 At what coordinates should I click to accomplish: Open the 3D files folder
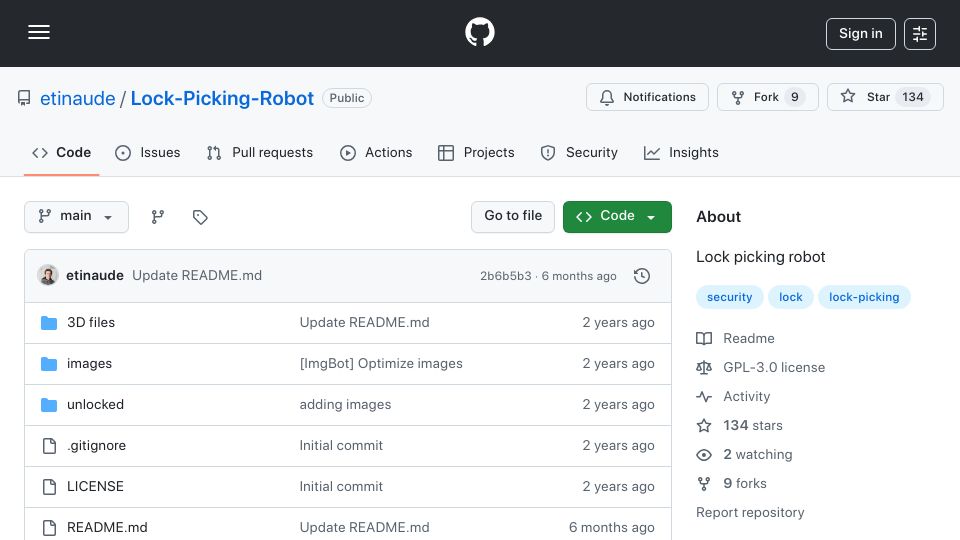tap(91, 323)
